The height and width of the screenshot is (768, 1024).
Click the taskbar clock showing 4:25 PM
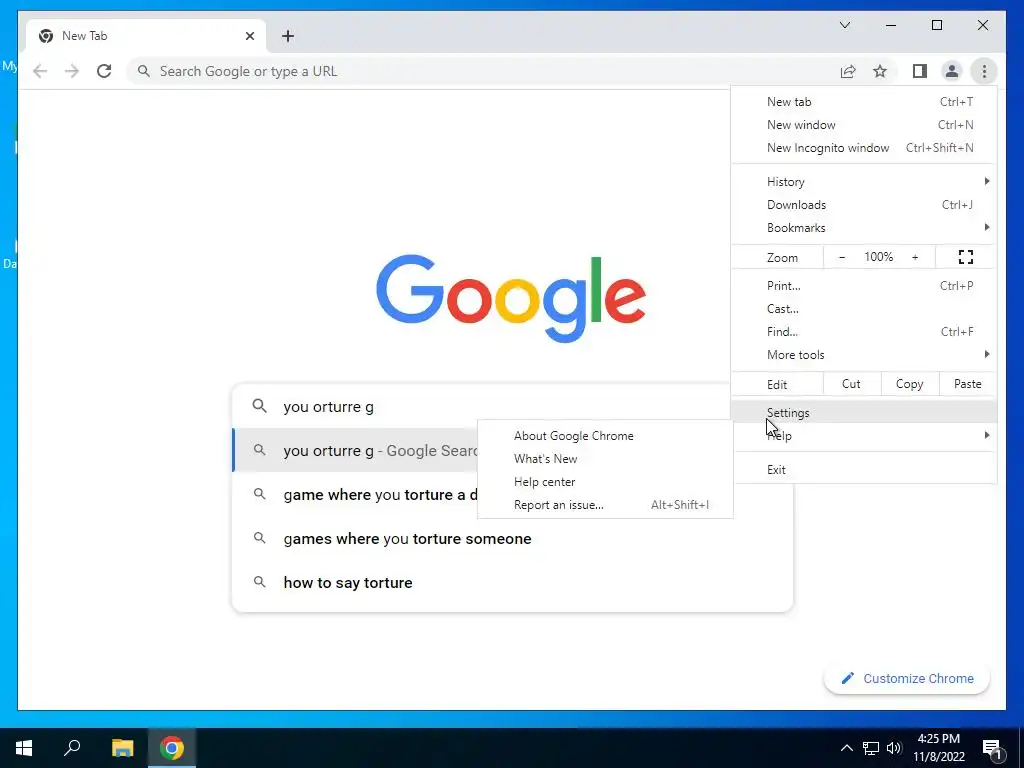coord(938,748)
